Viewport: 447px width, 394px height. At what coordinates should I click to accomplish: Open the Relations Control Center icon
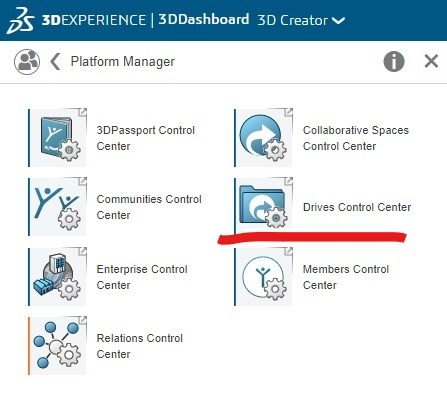coord(58,346)
